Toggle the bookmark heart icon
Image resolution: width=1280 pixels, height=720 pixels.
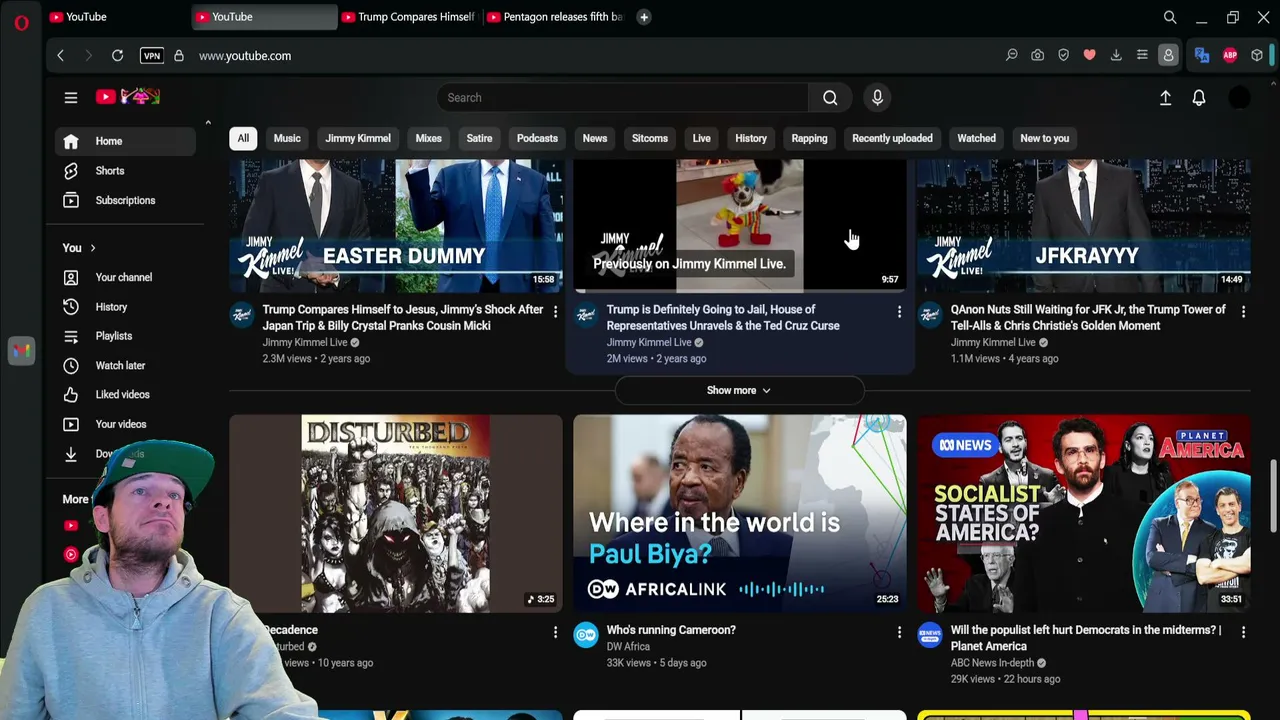1090,56
